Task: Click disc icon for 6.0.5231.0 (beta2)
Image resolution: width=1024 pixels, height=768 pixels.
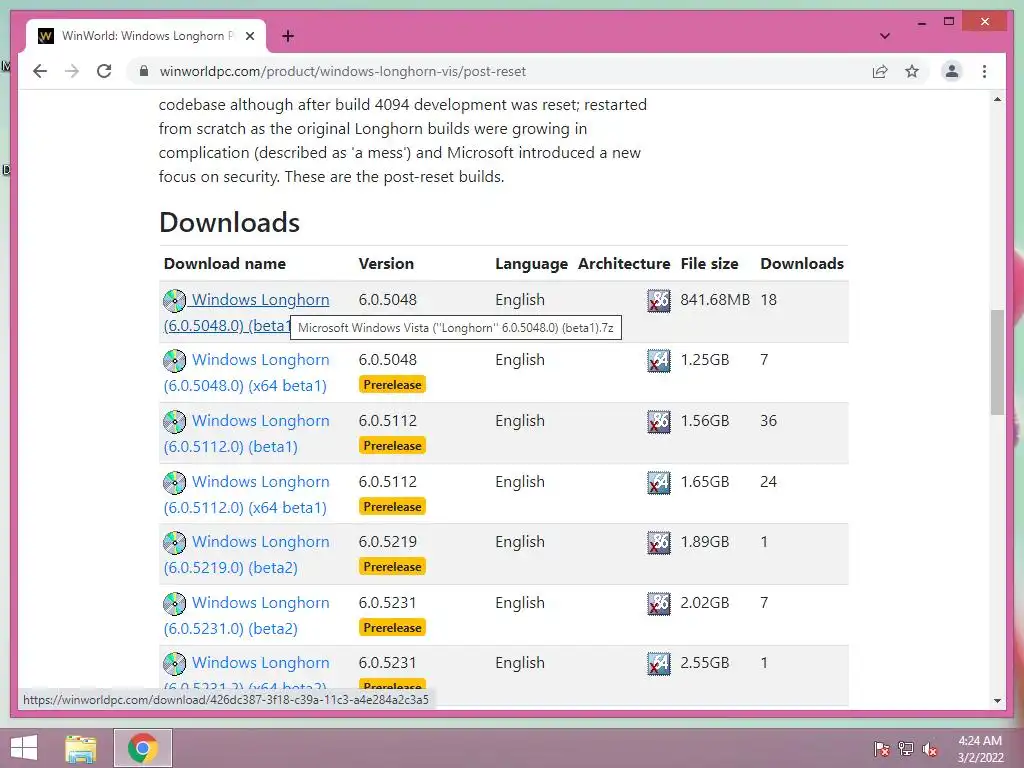Action: 174,603
